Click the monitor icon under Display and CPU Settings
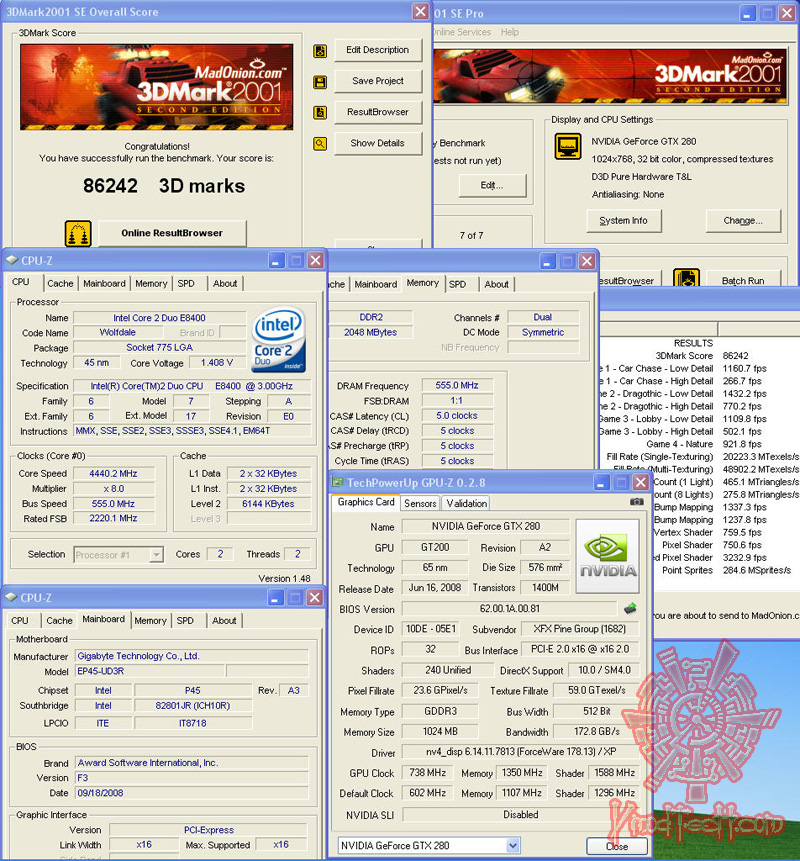 click(x=568, y=147)
